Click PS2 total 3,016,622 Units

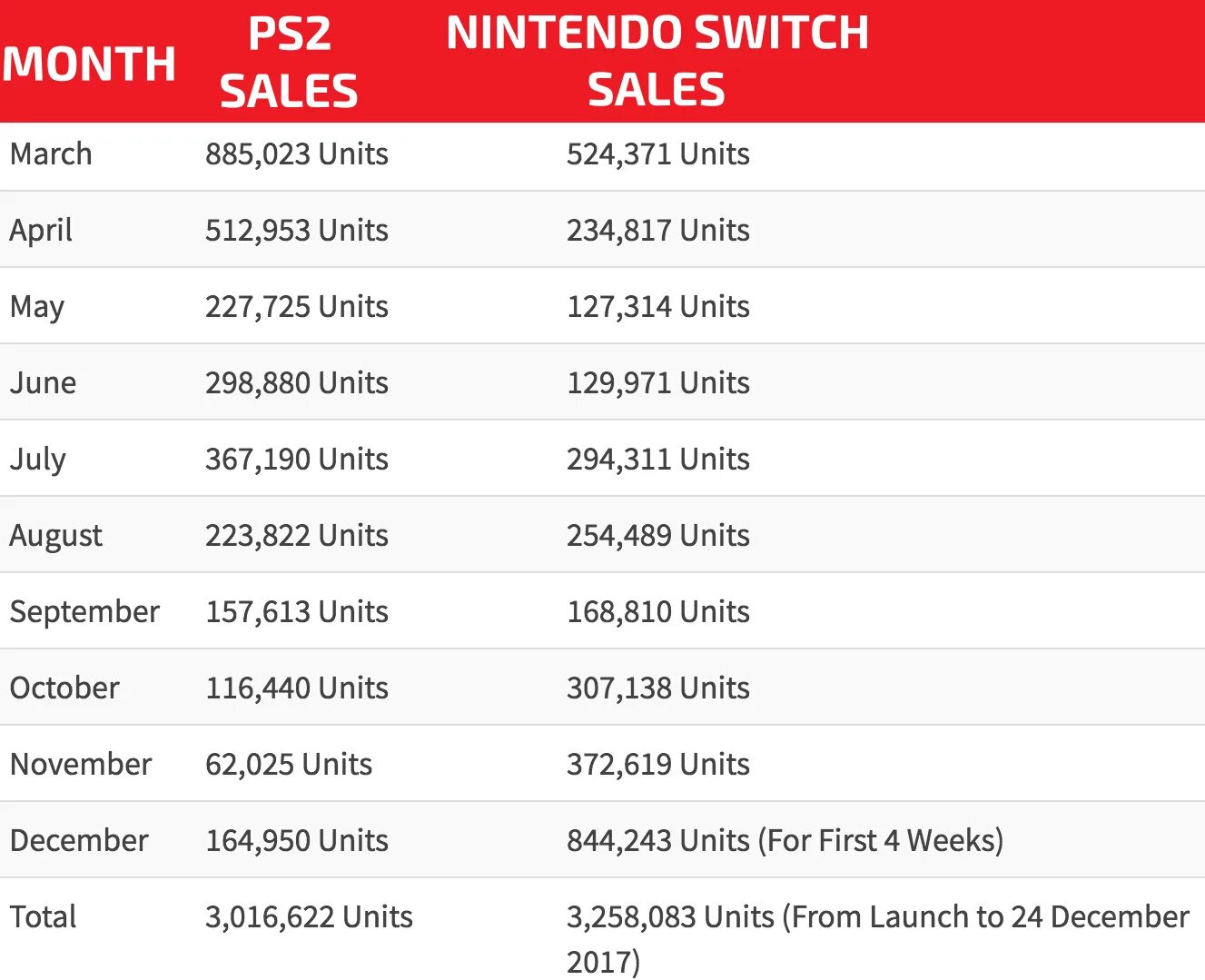tap(309, 916)
